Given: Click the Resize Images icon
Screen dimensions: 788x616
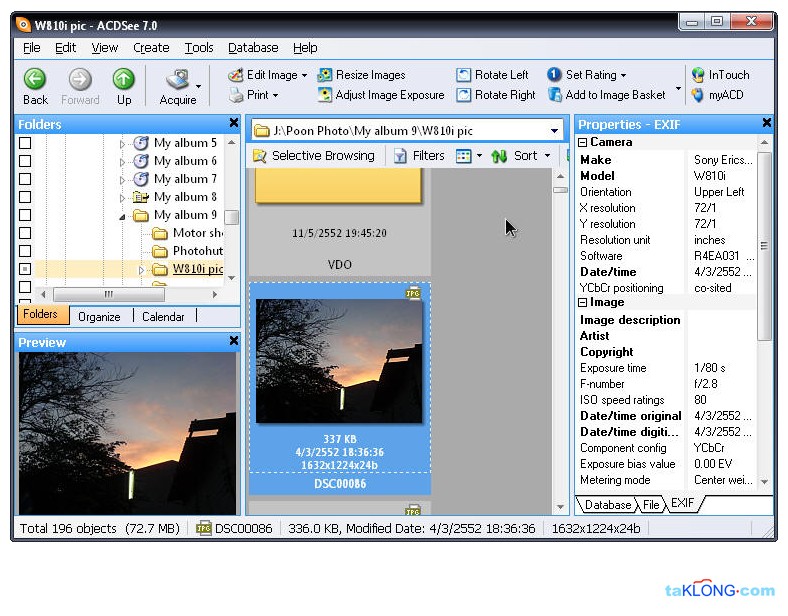Looking at the screenshot, I should click(x=325, y=75).
